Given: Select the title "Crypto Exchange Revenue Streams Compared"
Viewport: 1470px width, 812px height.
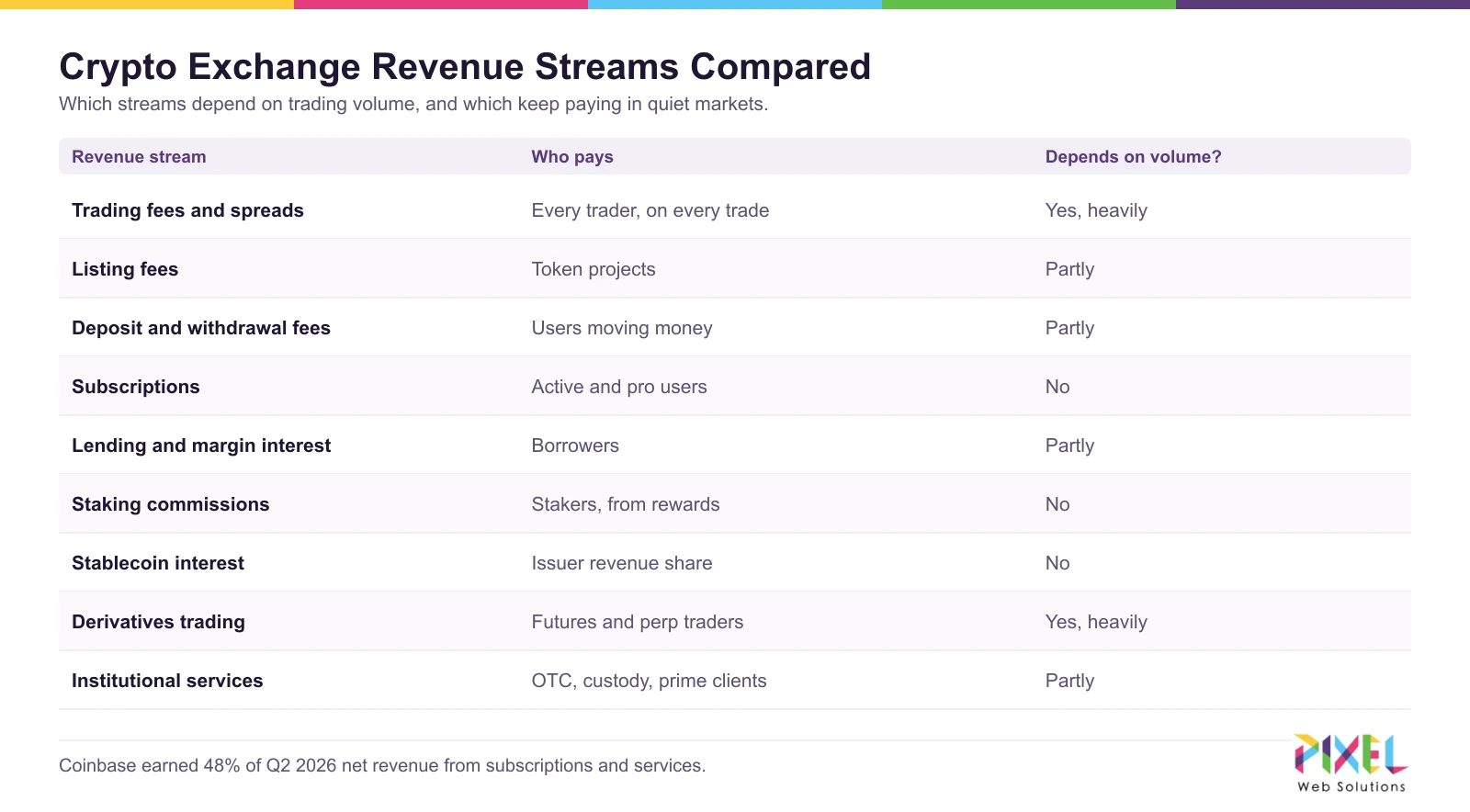Looking at the screenshot, I should [465, 67].
